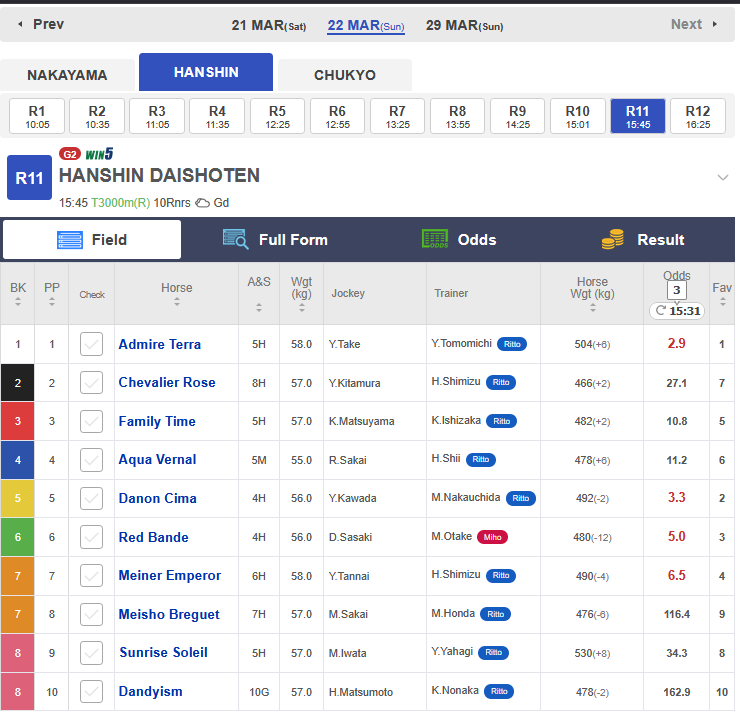Check the box for Dandyism
Screen dimensions: 740x713
(x=92, y=692)
